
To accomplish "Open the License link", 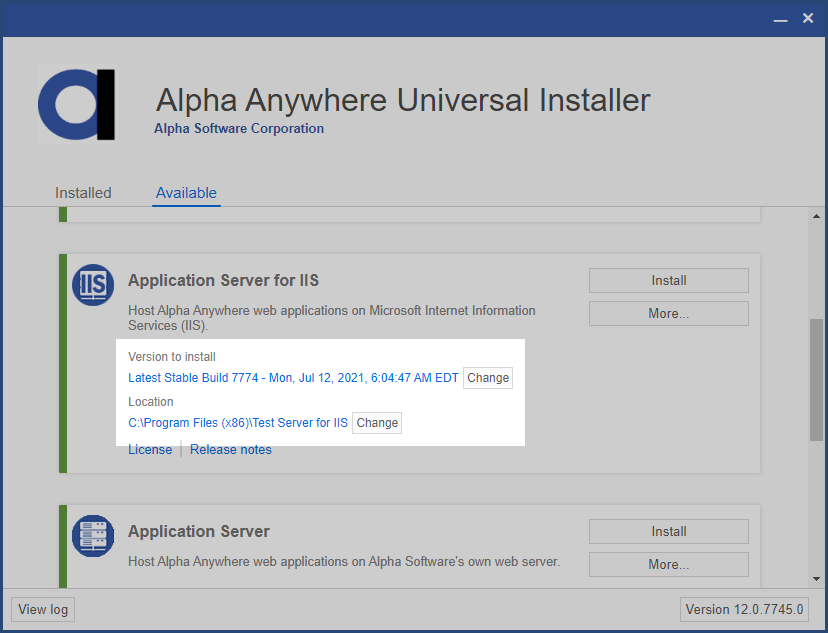I will 150,450.
